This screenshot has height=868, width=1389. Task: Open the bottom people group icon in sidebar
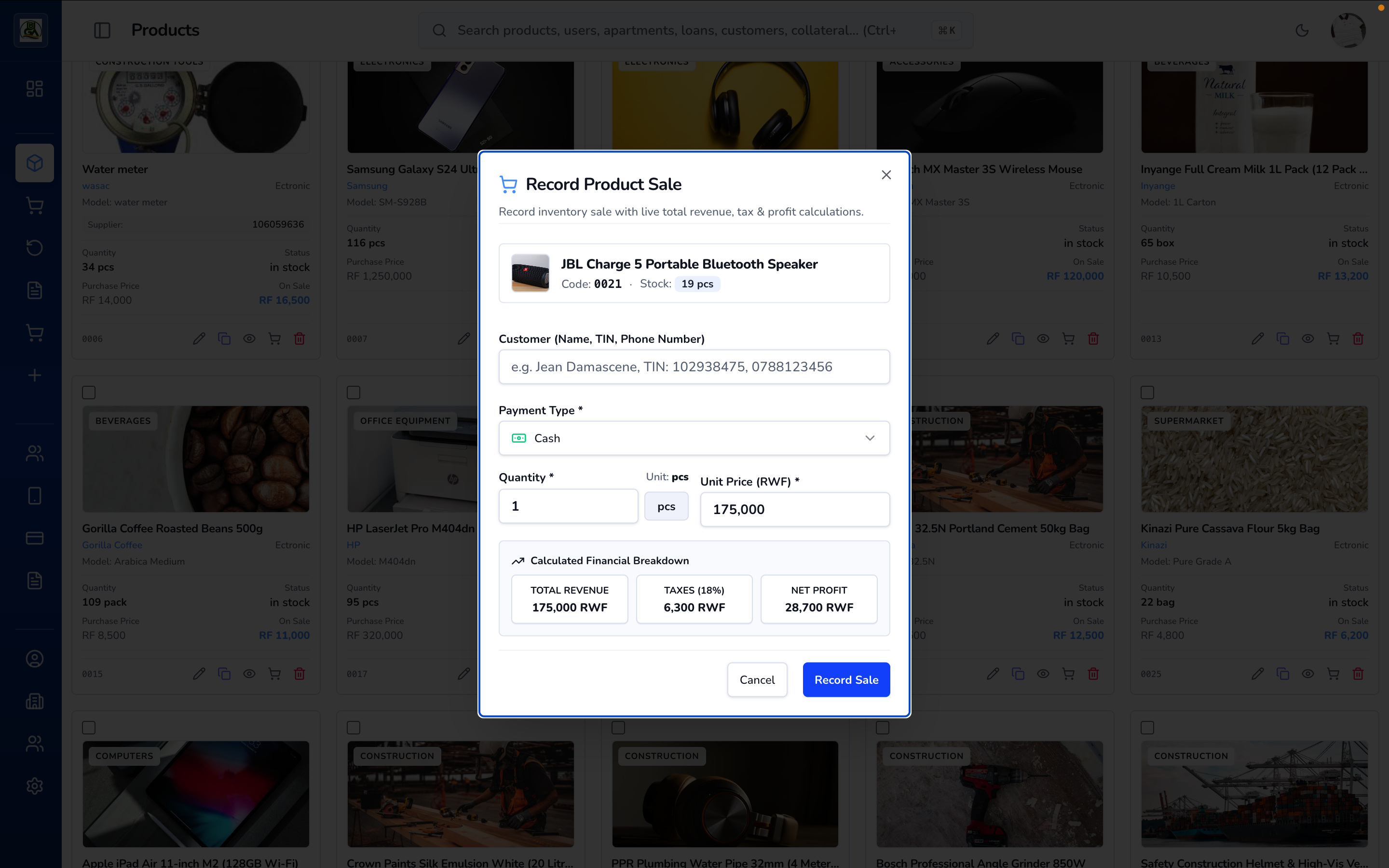[34, 744]
